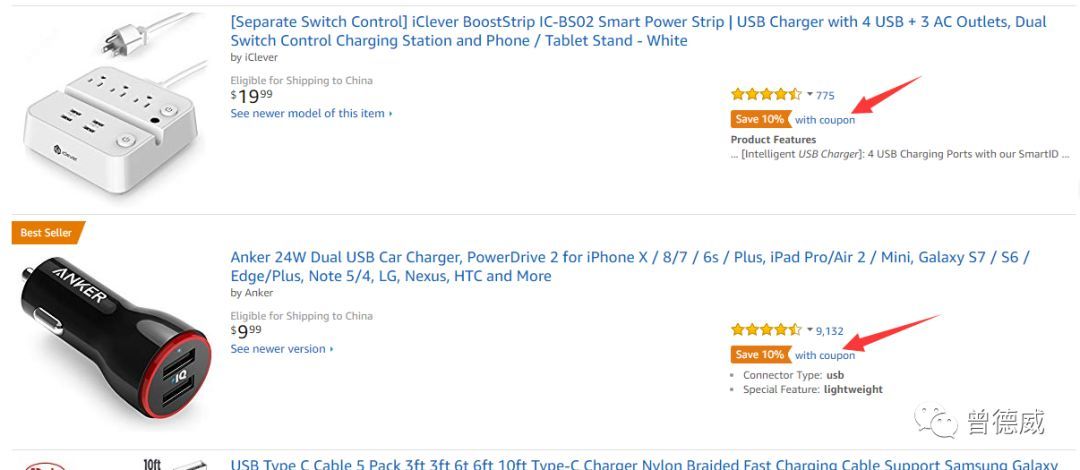Click 'with coupon' link for the Anker charger
The height and width of the screenshot is (470, 1080).
pos(825,356)
